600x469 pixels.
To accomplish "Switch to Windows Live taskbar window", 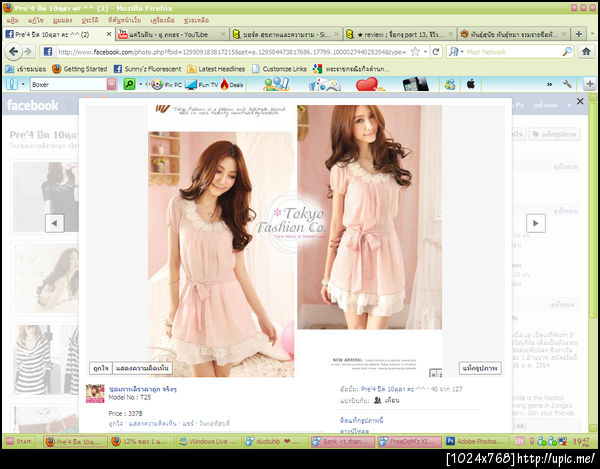I will pyautogui.click(x=208, y=441).
